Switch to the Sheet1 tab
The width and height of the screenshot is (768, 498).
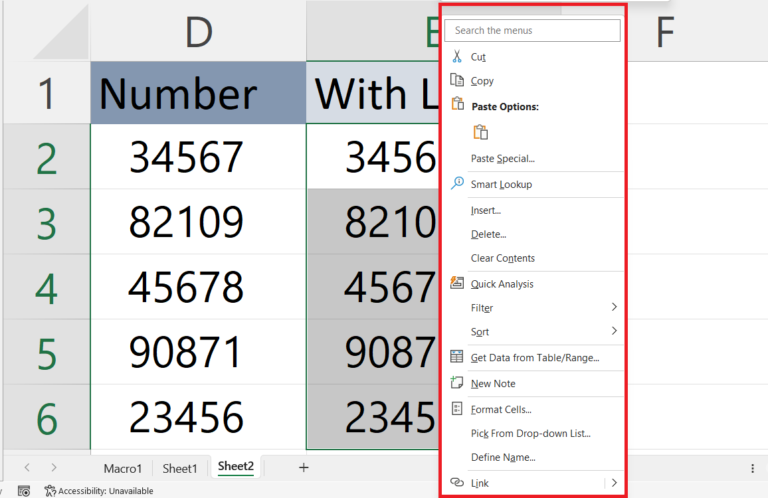click(180, 468)
